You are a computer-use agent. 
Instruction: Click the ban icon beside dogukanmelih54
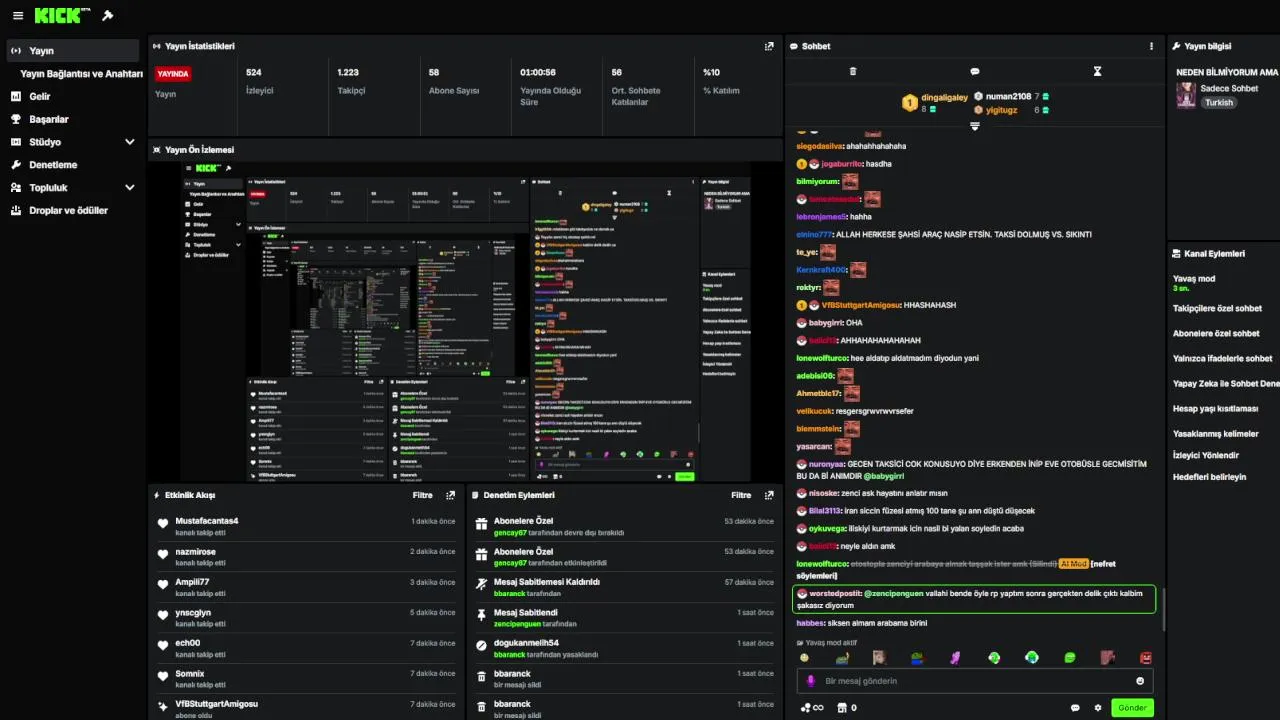coord(481,647)
